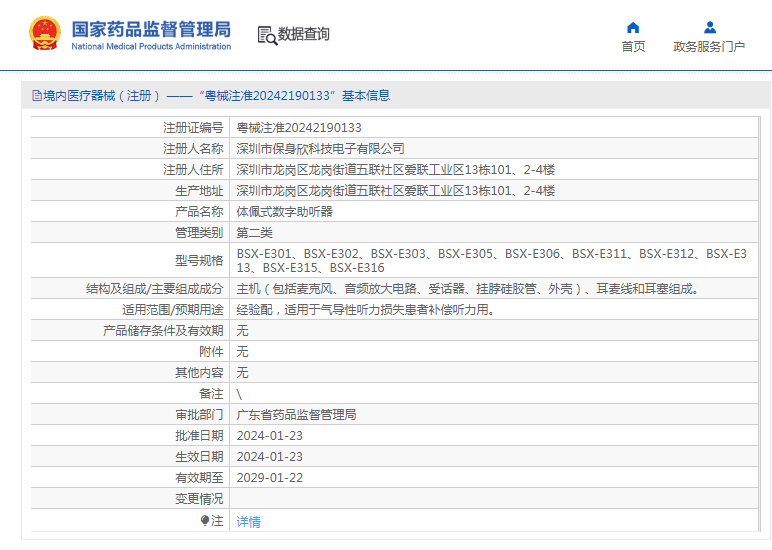
Task: Click the 经验配 intended use text
Action: pos(366,310)
